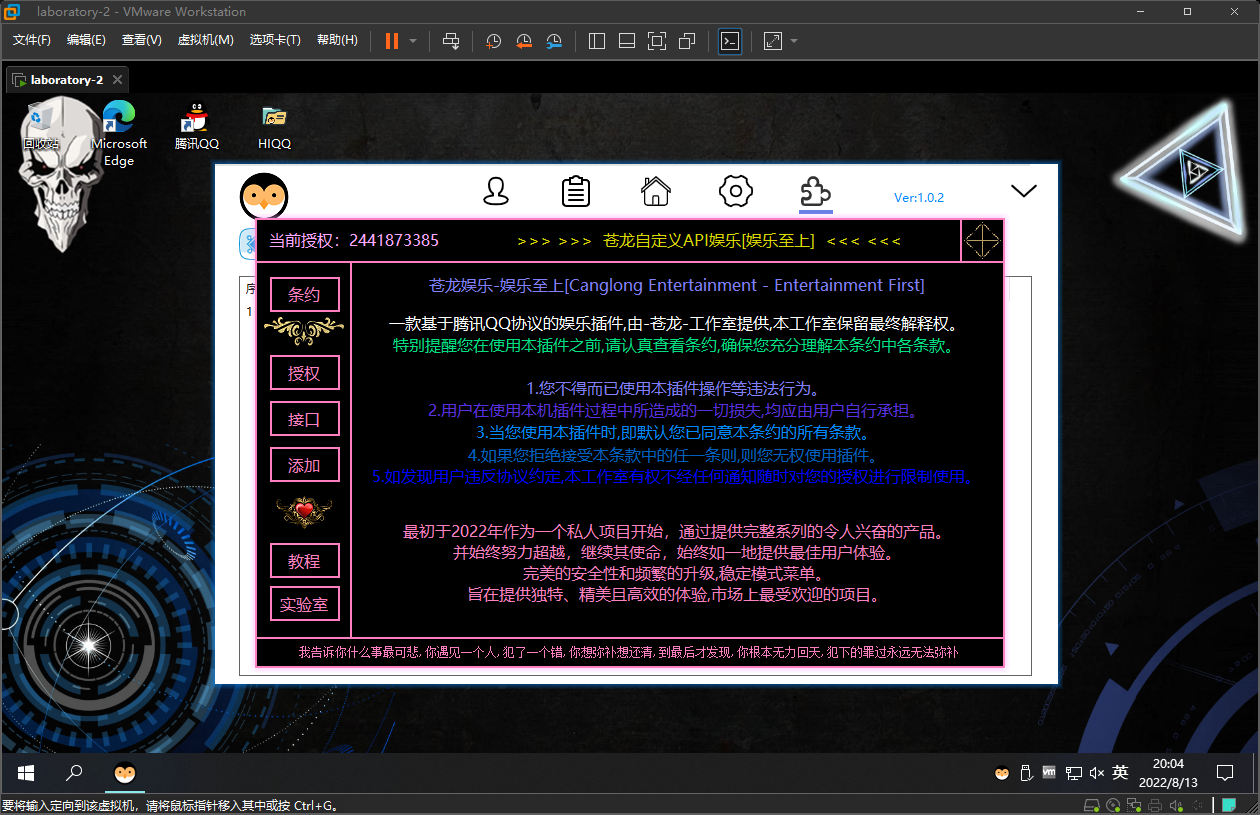1260x815 pixels.
Task: Switch the 英 input method indicator
Action: 1121,773
